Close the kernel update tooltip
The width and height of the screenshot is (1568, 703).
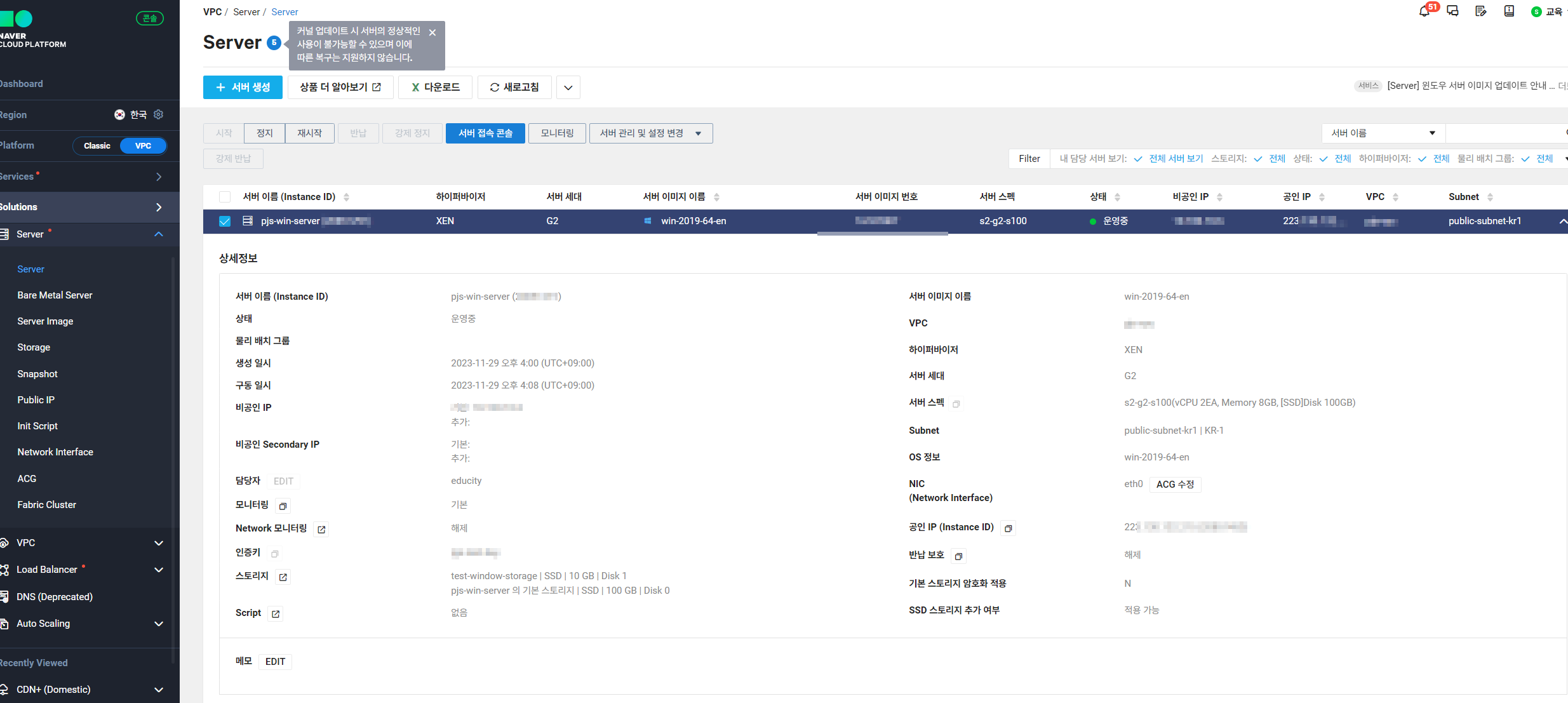click(432, 32)
